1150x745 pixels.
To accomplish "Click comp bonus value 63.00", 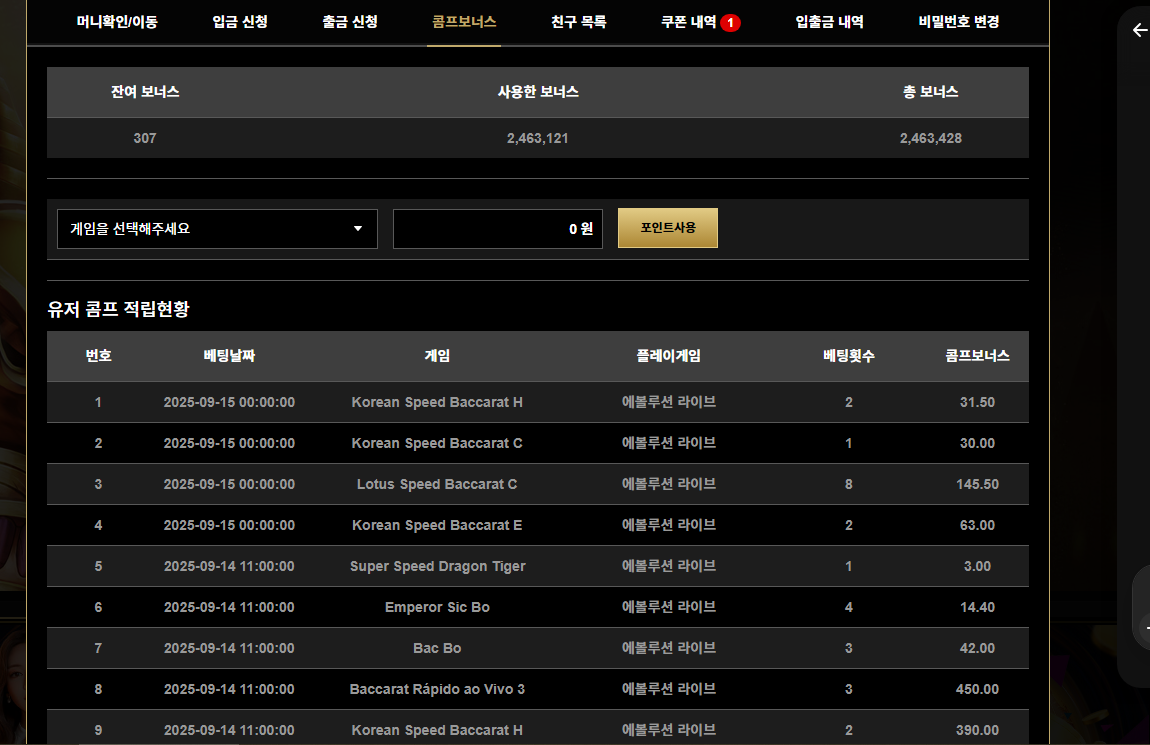I will tap(977, 525).
